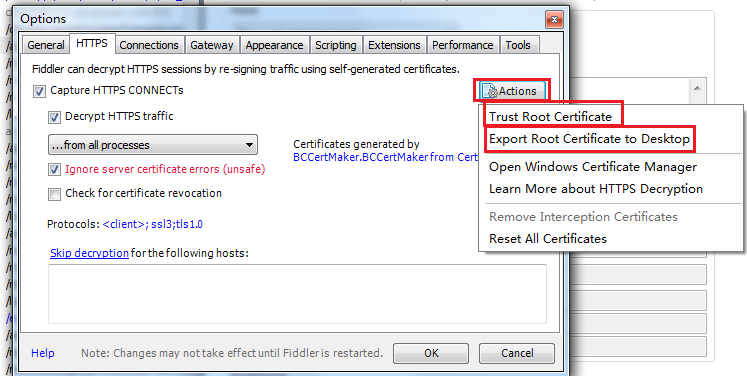Screen dimensions: 747x376
Task: Focus the skip decryption hosts text box
Action: point(297,294)
